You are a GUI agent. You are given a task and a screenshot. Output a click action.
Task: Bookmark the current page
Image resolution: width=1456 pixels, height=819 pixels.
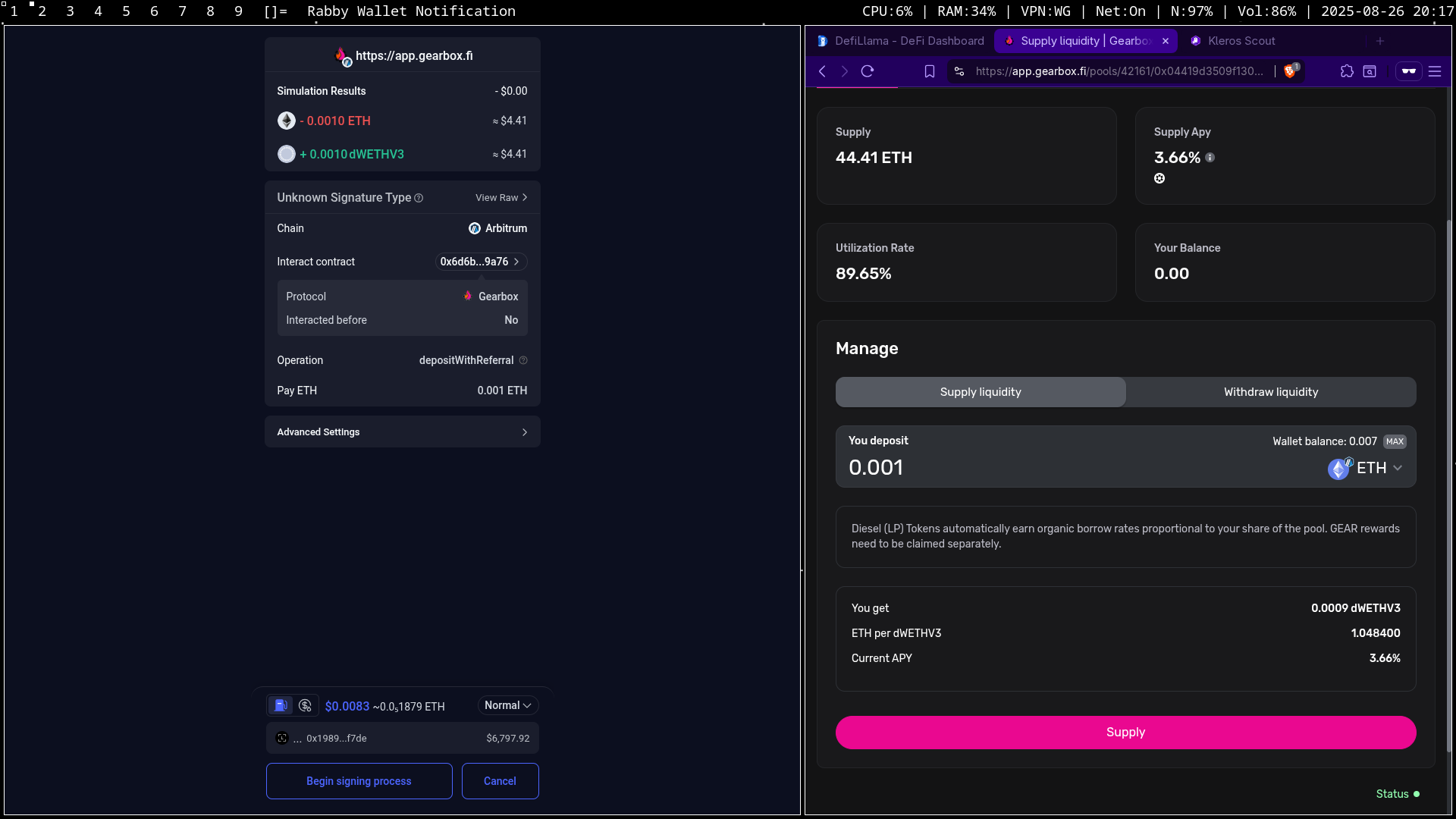[x=930, y=71]
